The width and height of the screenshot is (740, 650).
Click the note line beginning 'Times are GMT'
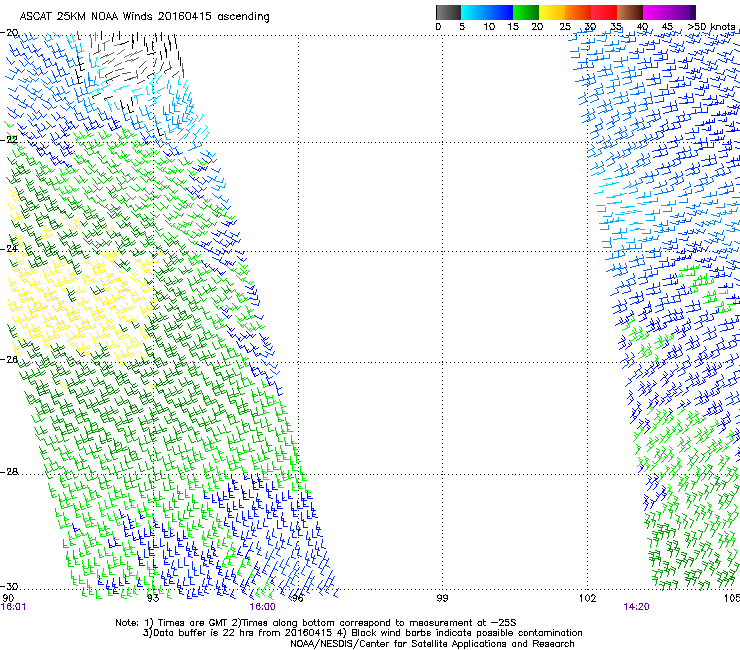click(316, 623)
